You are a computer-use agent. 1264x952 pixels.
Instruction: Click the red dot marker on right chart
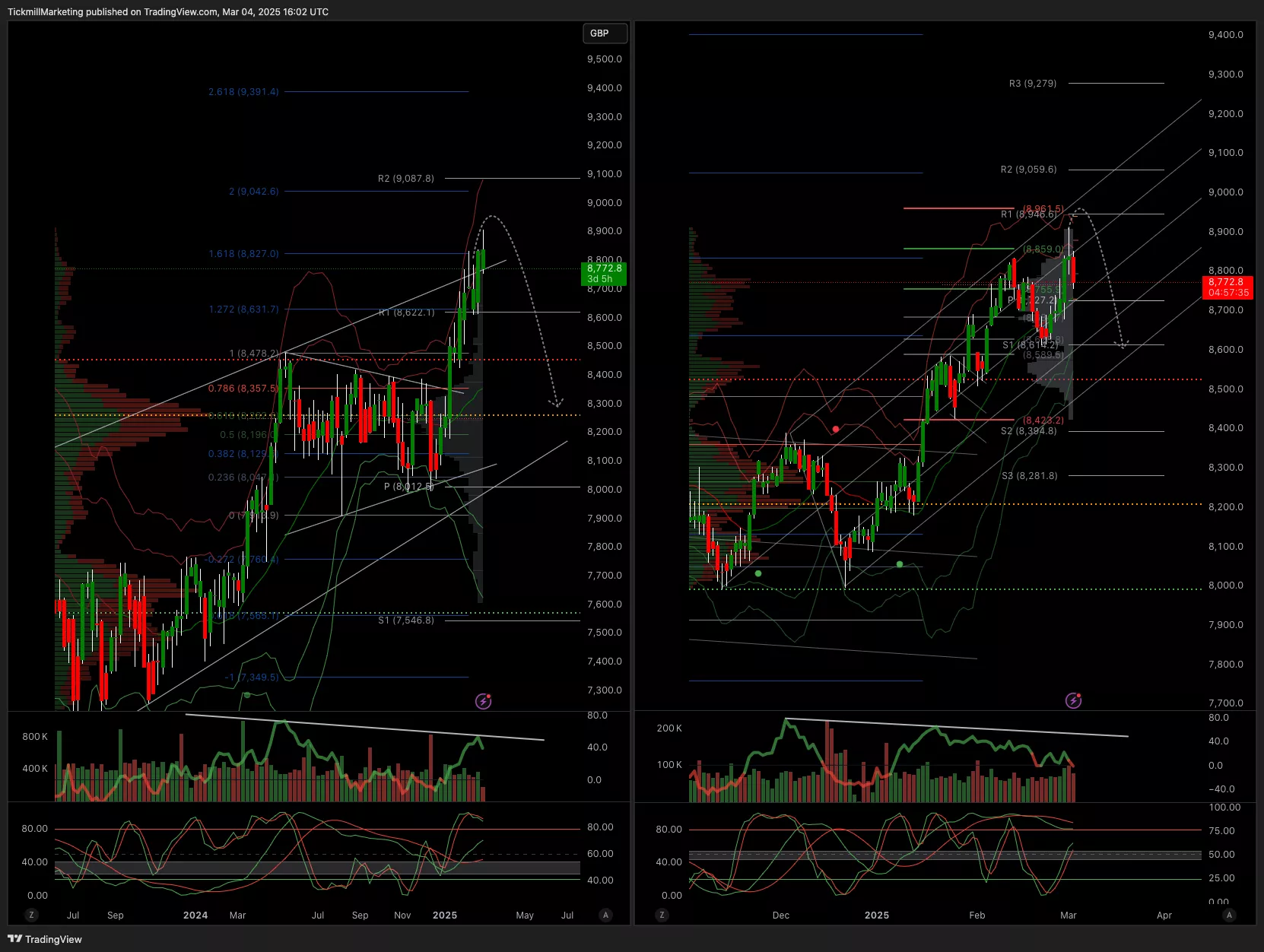[836, 430]
